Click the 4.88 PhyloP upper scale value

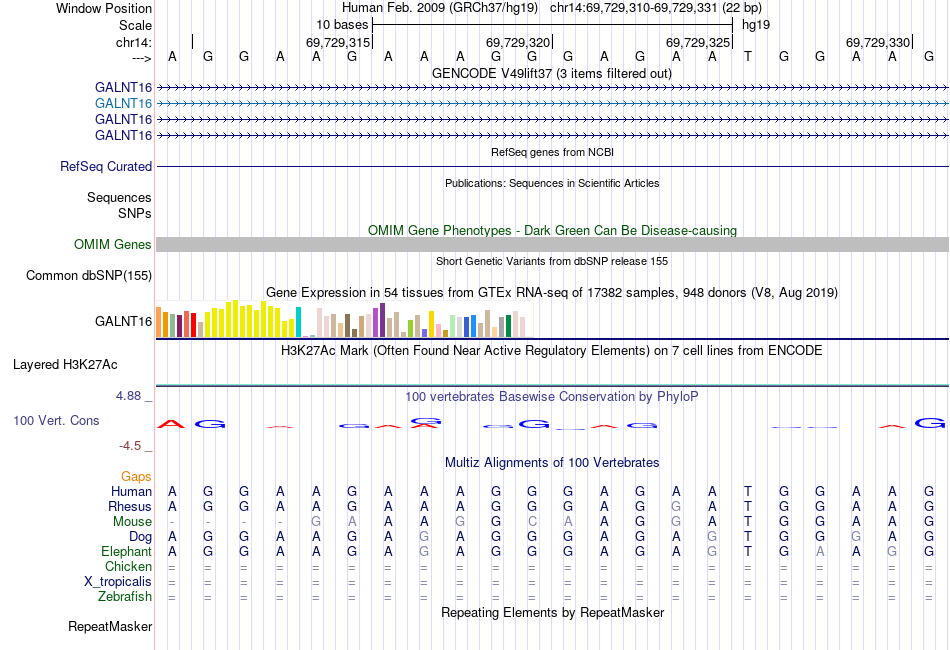click(128, 396)
